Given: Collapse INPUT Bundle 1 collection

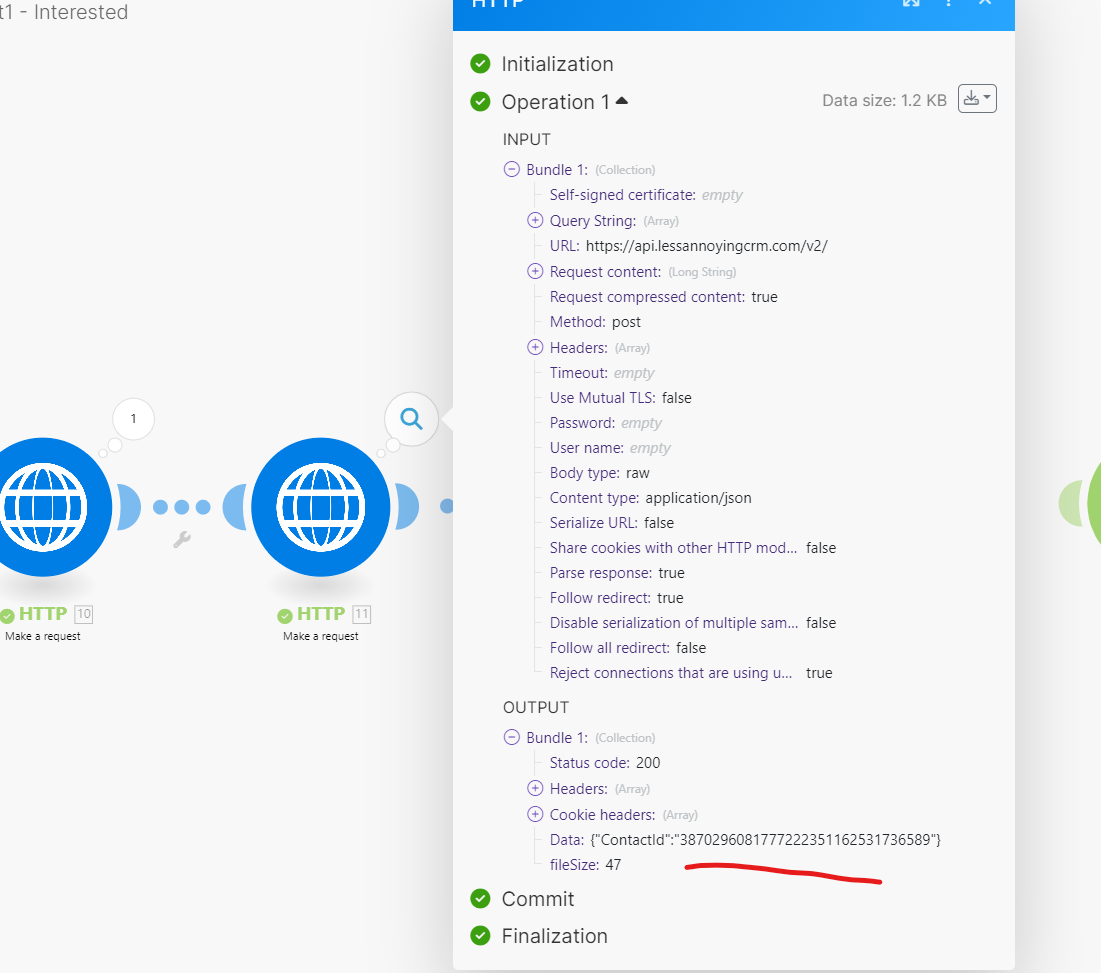Looking at the screenshot, I should click(512, 169).
